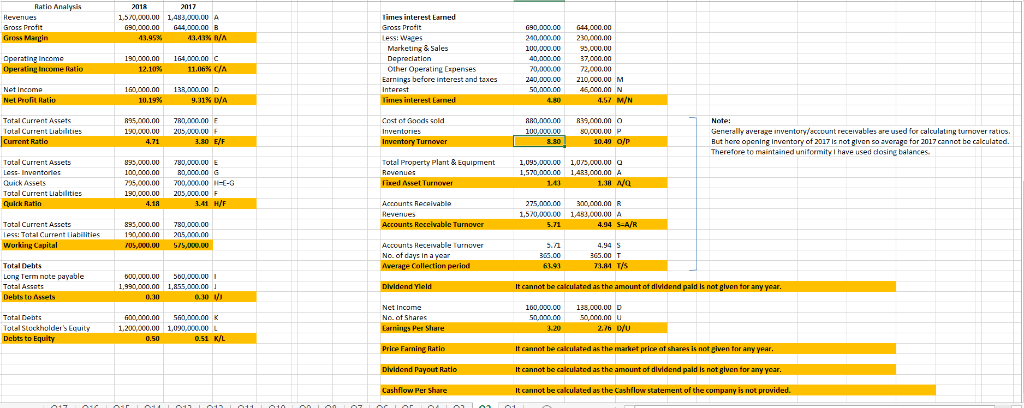The height and width of the screenshot is (408, 1024).
Task: Select the market price of shares explanation
Action: click(x=645, y=349)
